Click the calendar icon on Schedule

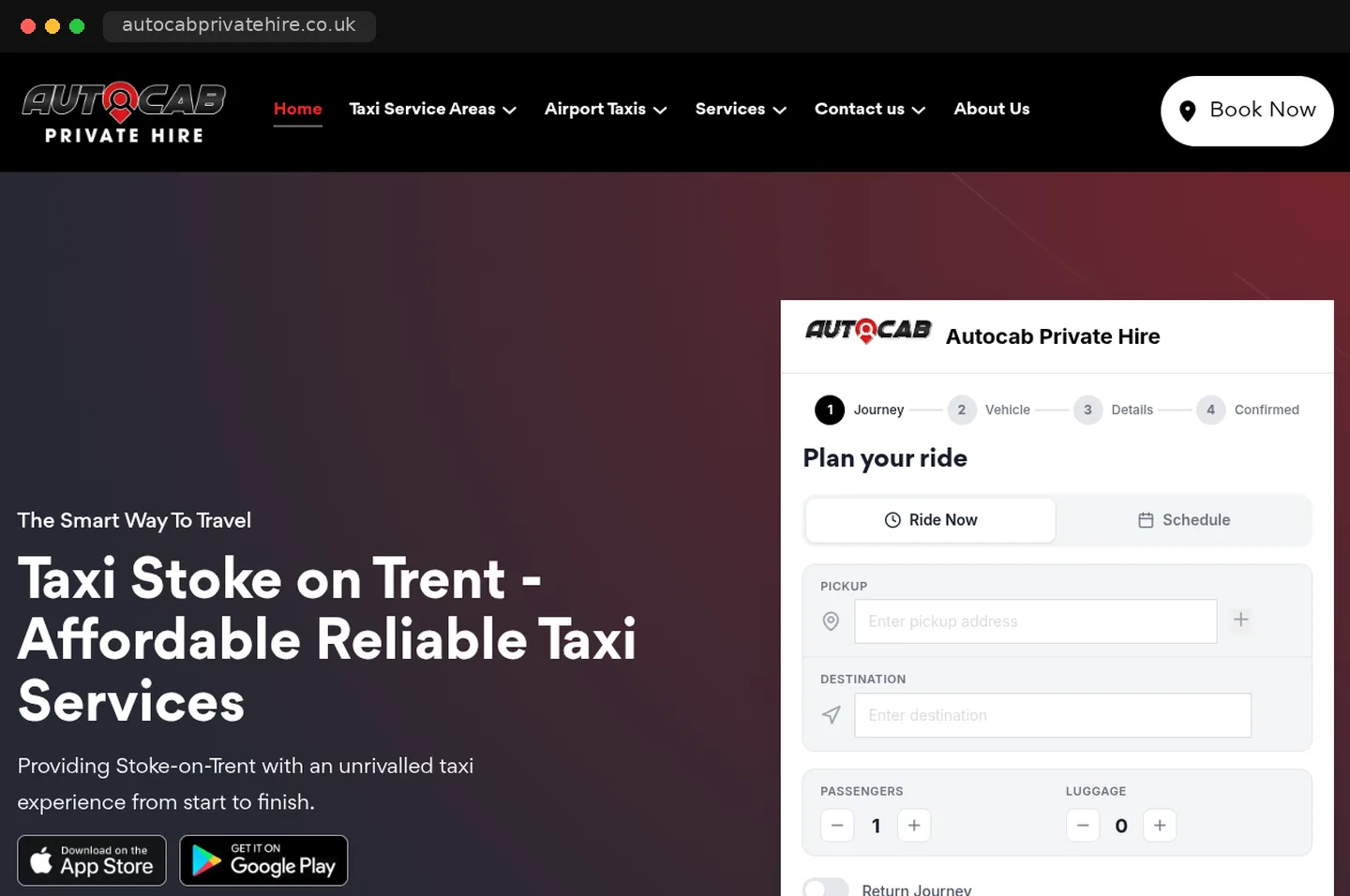click(1146, 520)
